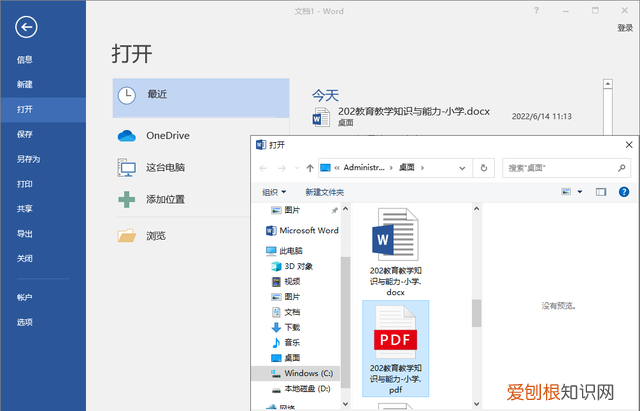Click the change view icon
This screenshot has width=640, height=411.
click(x=566, y=192)
